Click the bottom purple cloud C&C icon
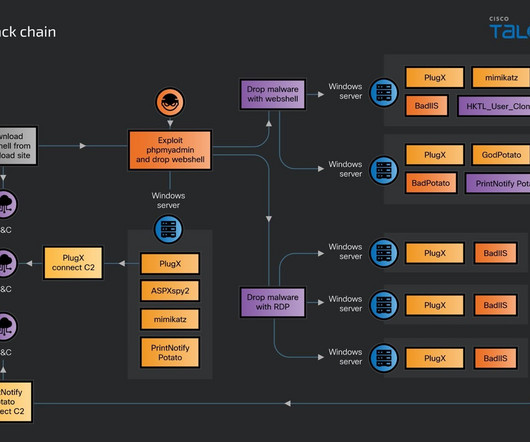 6,326
